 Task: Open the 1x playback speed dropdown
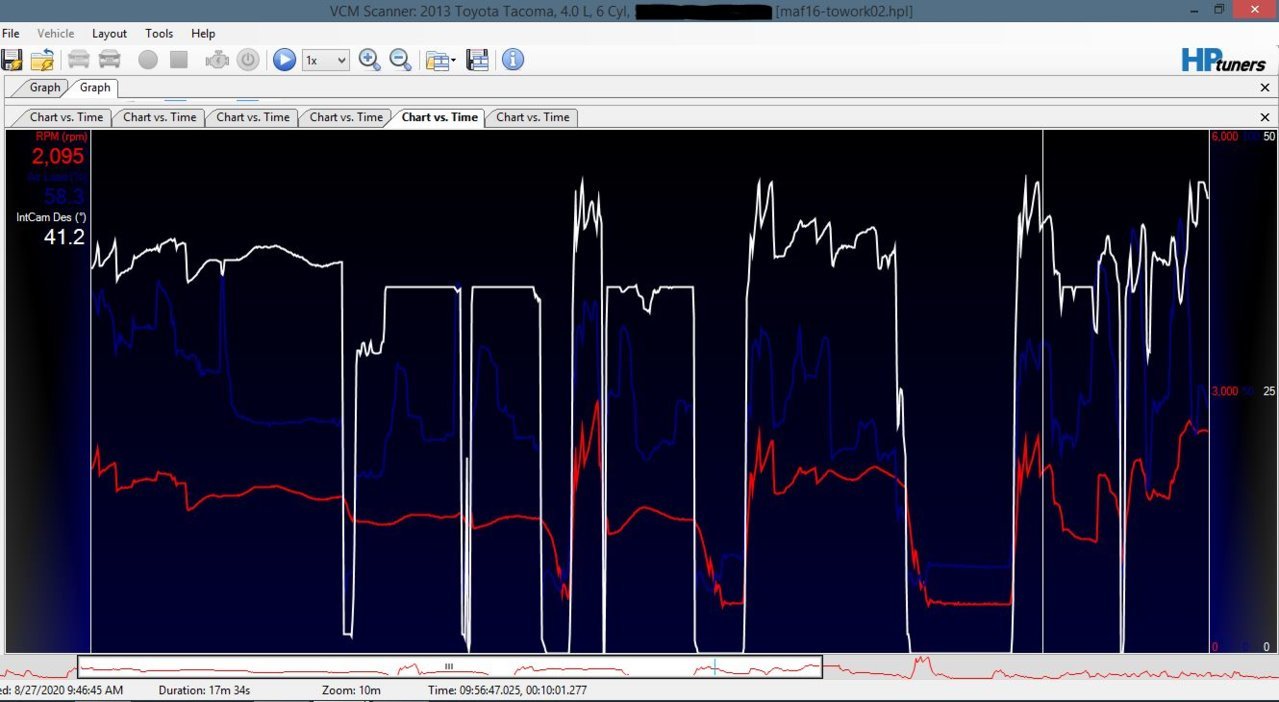(326, 60)
